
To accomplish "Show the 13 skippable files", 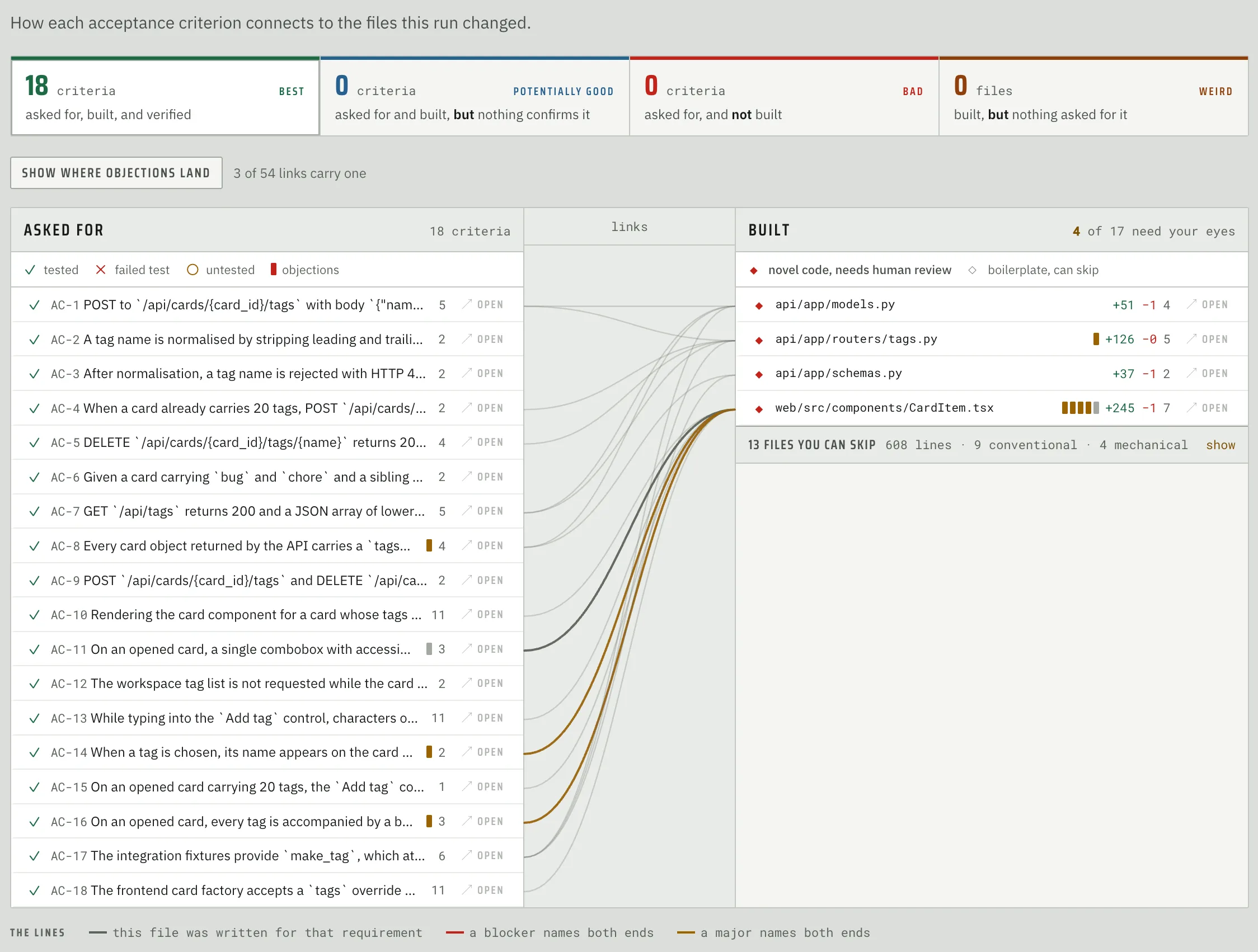I will point(1221,445).
